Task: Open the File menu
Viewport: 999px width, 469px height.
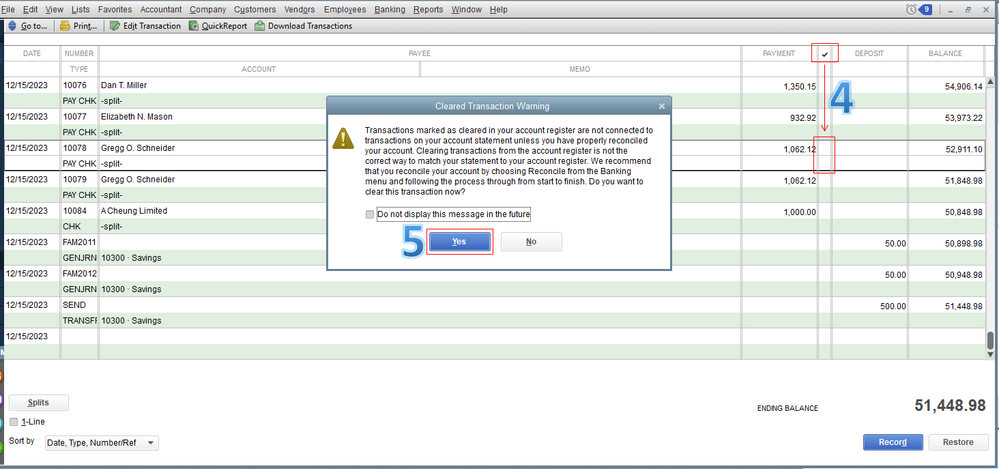Action: click(8, 10)
